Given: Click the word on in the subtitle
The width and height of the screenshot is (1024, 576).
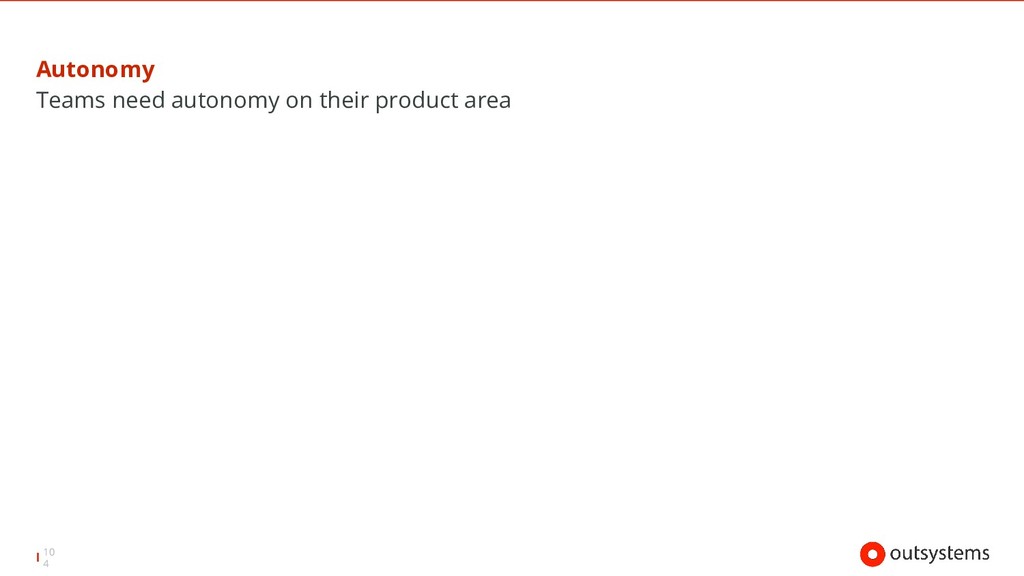Looking at the screenshot, I should pyautogui.click(x=299, y=101).
